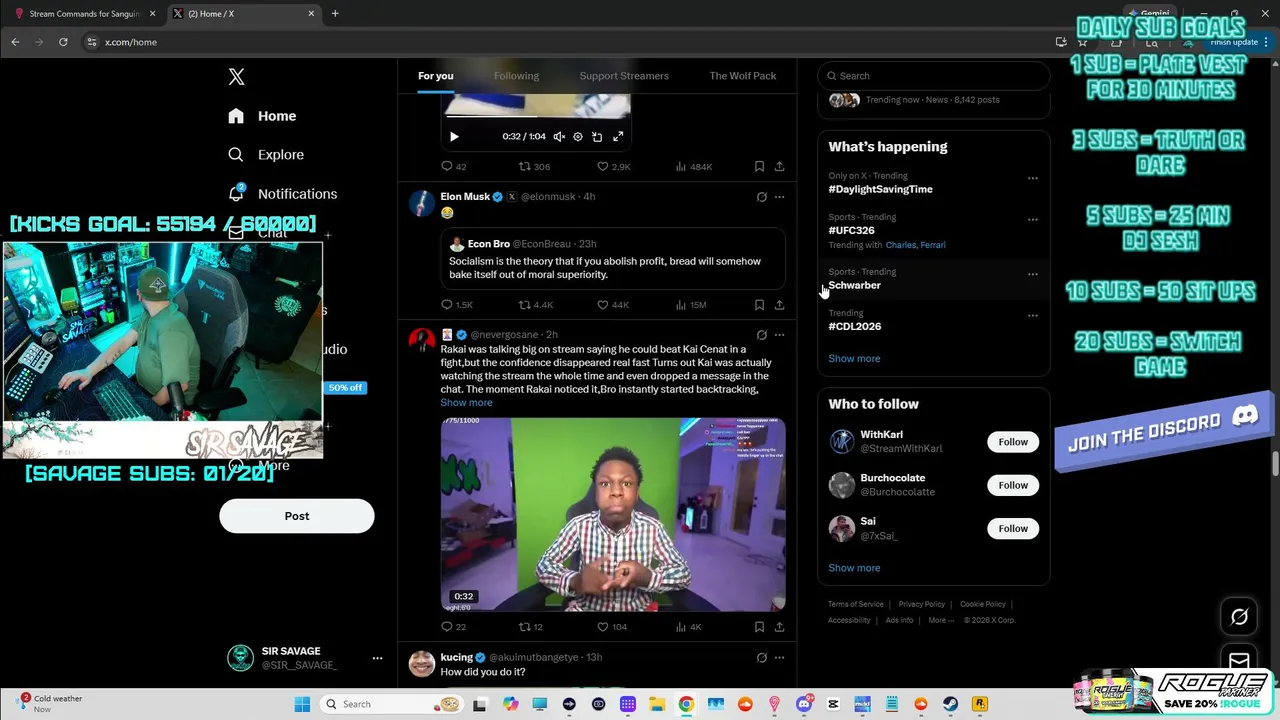Open the quoted Econ Bro post
1280x720 pixels.
[613, 258]
